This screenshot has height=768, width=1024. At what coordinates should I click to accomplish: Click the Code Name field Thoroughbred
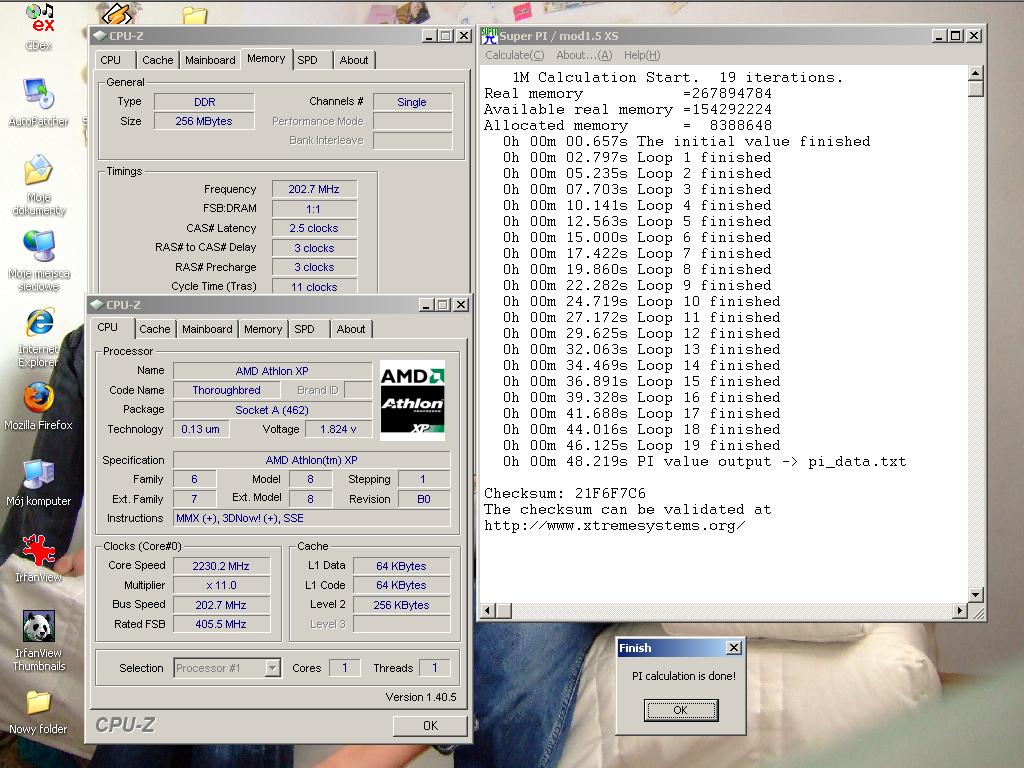click(226, 390)
